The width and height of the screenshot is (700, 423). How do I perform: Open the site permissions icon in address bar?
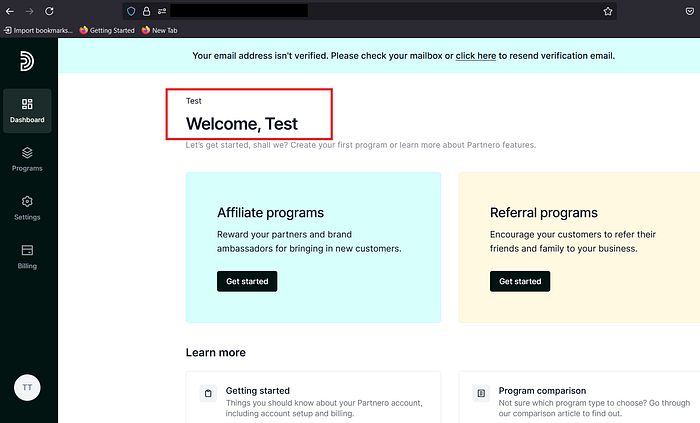pos(162,11)
